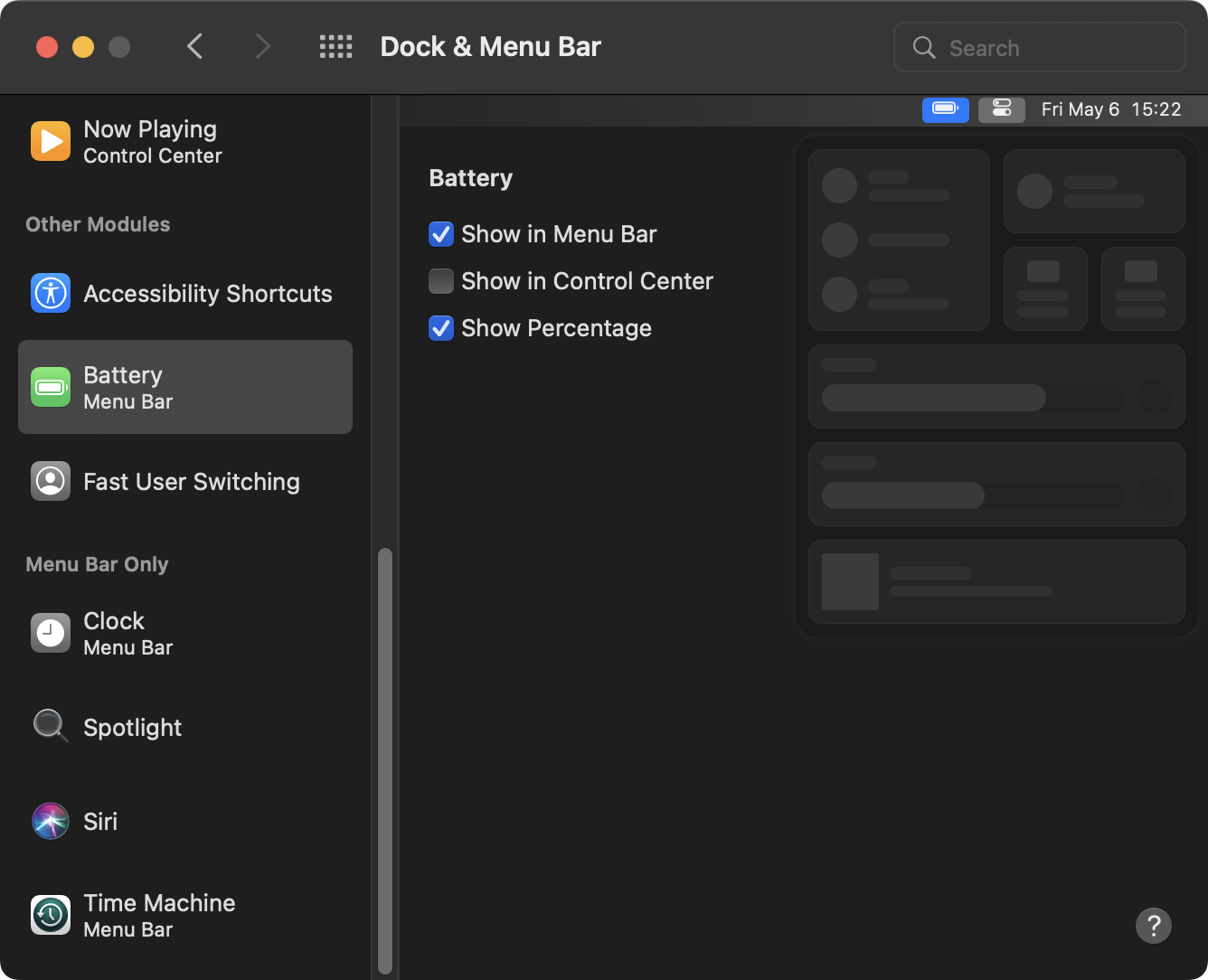This screenshot has width=1208, height=980.
Task: Select Siri in the sidebar
Action: click(185, 821)
